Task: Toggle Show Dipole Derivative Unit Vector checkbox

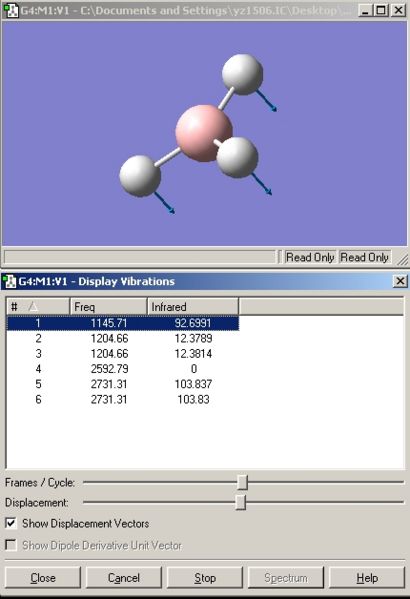Action: (x=11, y=545)
